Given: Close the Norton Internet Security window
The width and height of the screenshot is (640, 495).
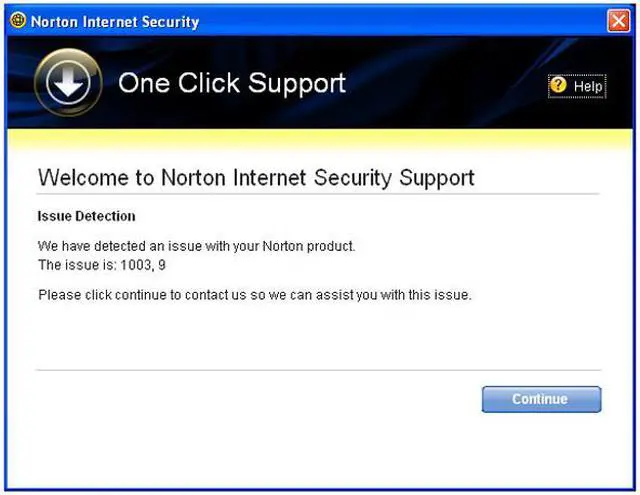Looking at the screenshot, I should point(618,21).
